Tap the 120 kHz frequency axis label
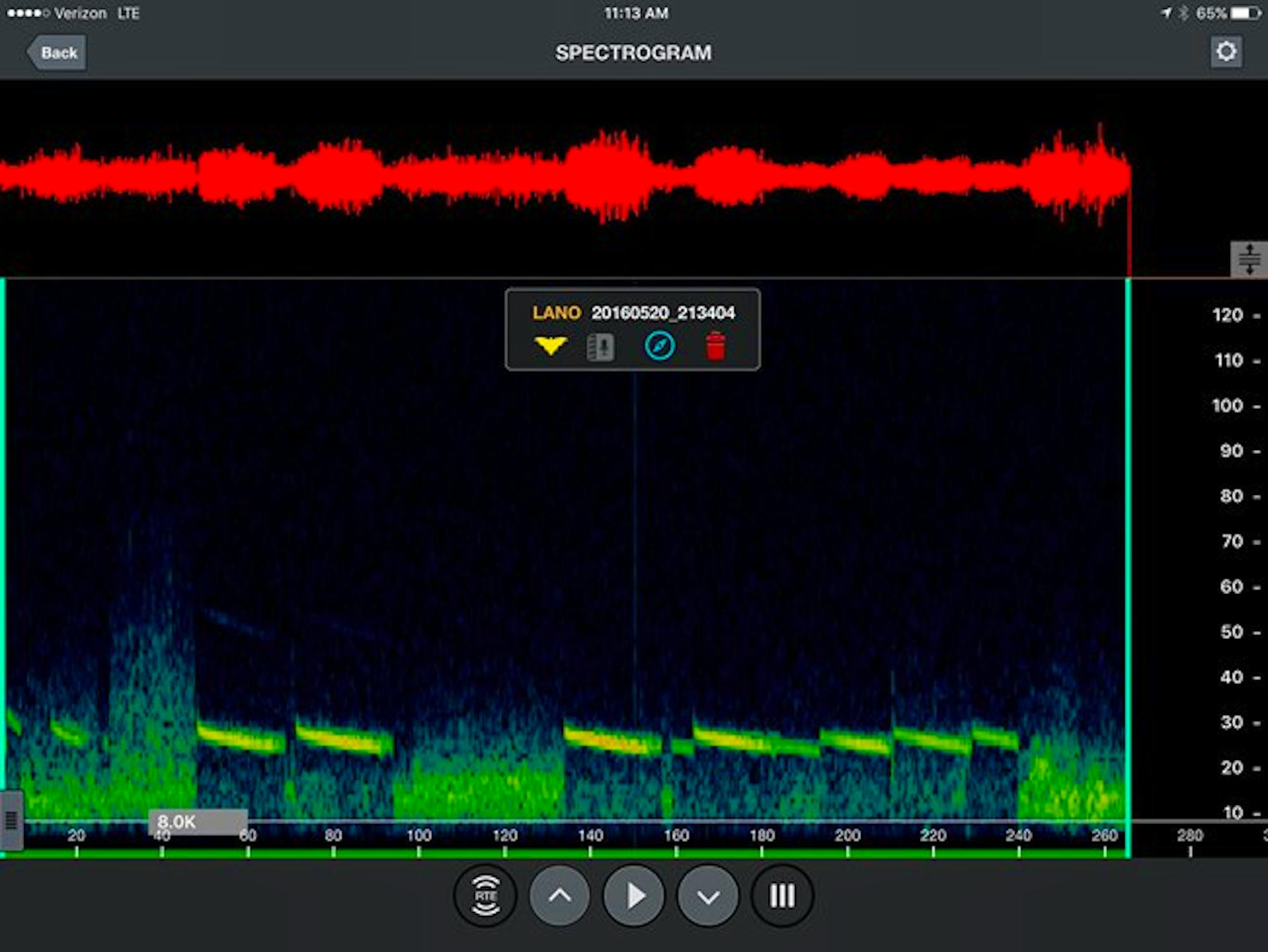This screenshot has width=1268, height=952. [1227, 315]
